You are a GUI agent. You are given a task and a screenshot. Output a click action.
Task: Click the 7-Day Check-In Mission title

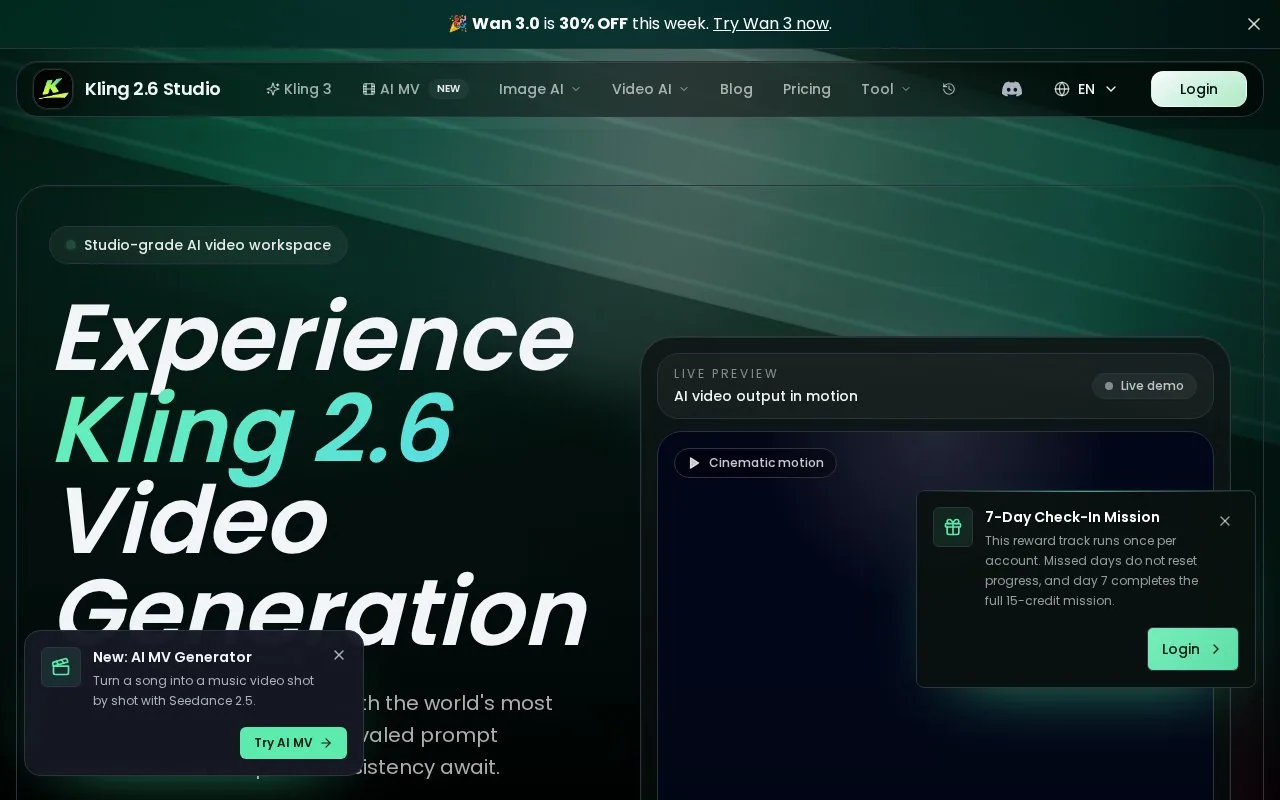point(1072,517)
